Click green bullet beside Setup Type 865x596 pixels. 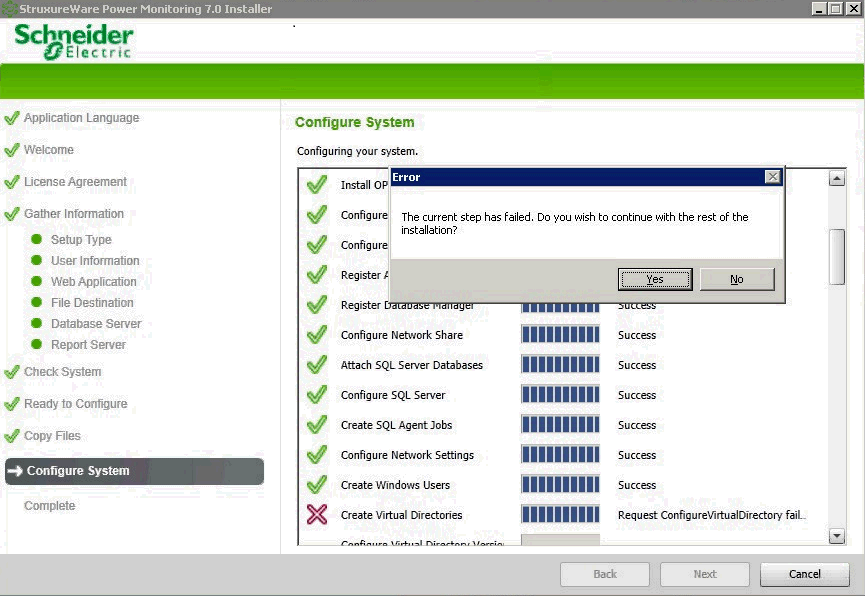tap(37, 239)
